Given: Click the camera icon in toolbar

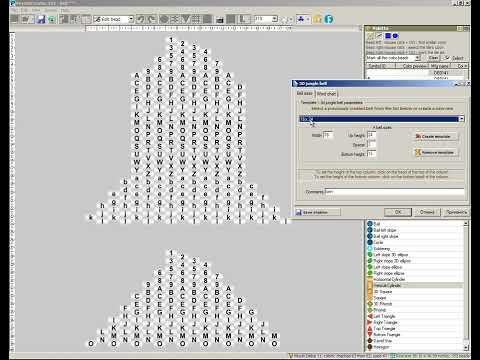Looking at the screenshot, I should [219, 20].
